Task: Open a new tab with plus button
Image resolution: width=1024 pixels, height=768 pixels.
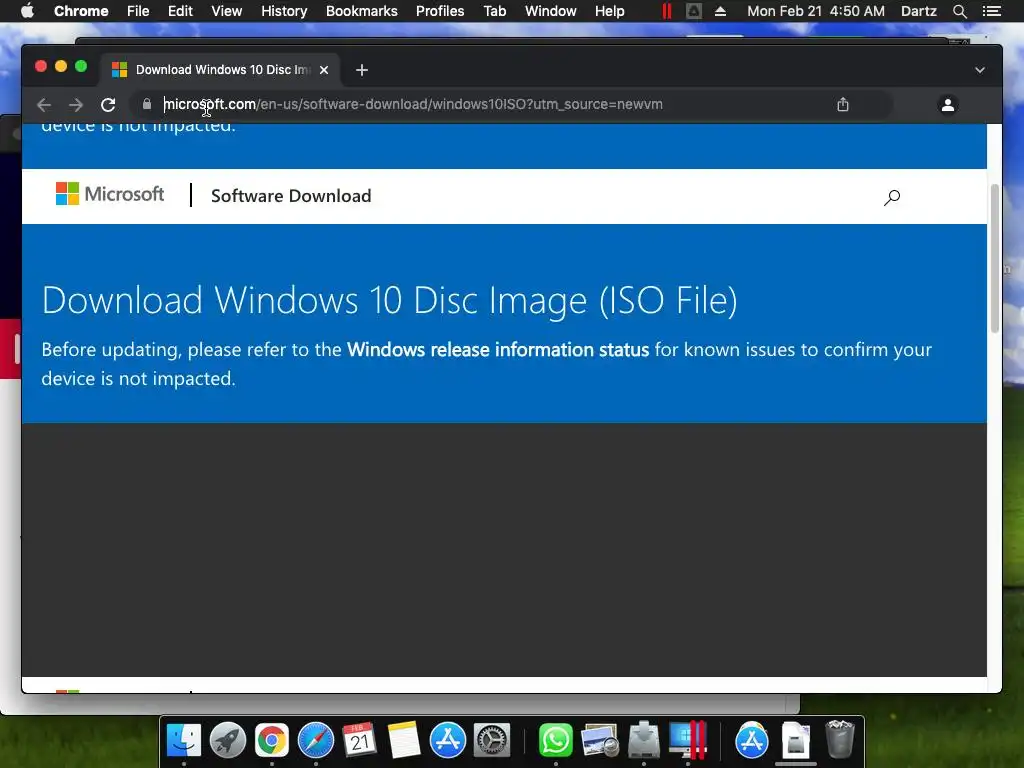Action: (362, 70)
